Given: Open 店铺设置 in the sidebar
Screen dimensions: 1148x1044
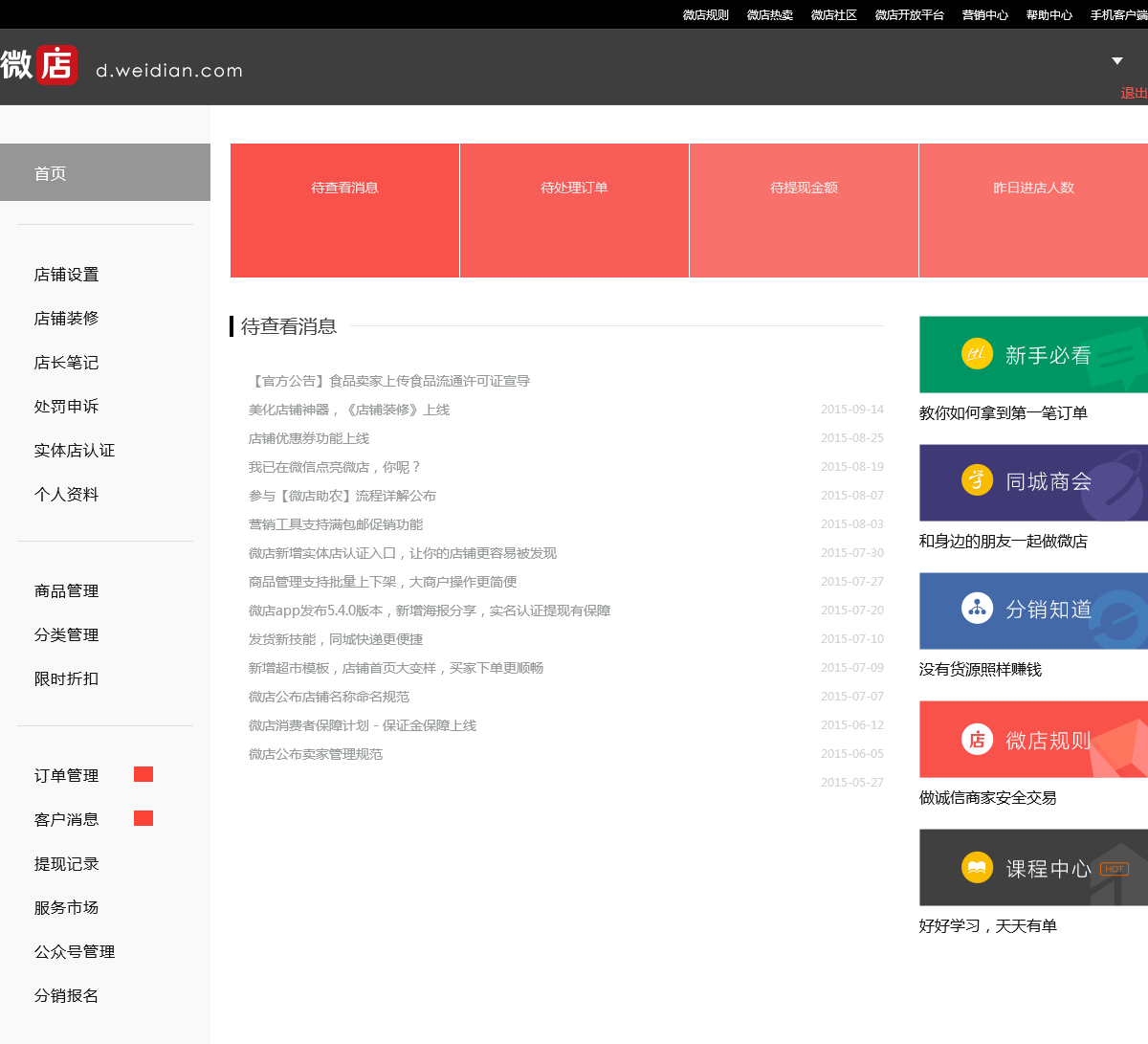Looking at the screenshot, I should [x=67, y=275].
